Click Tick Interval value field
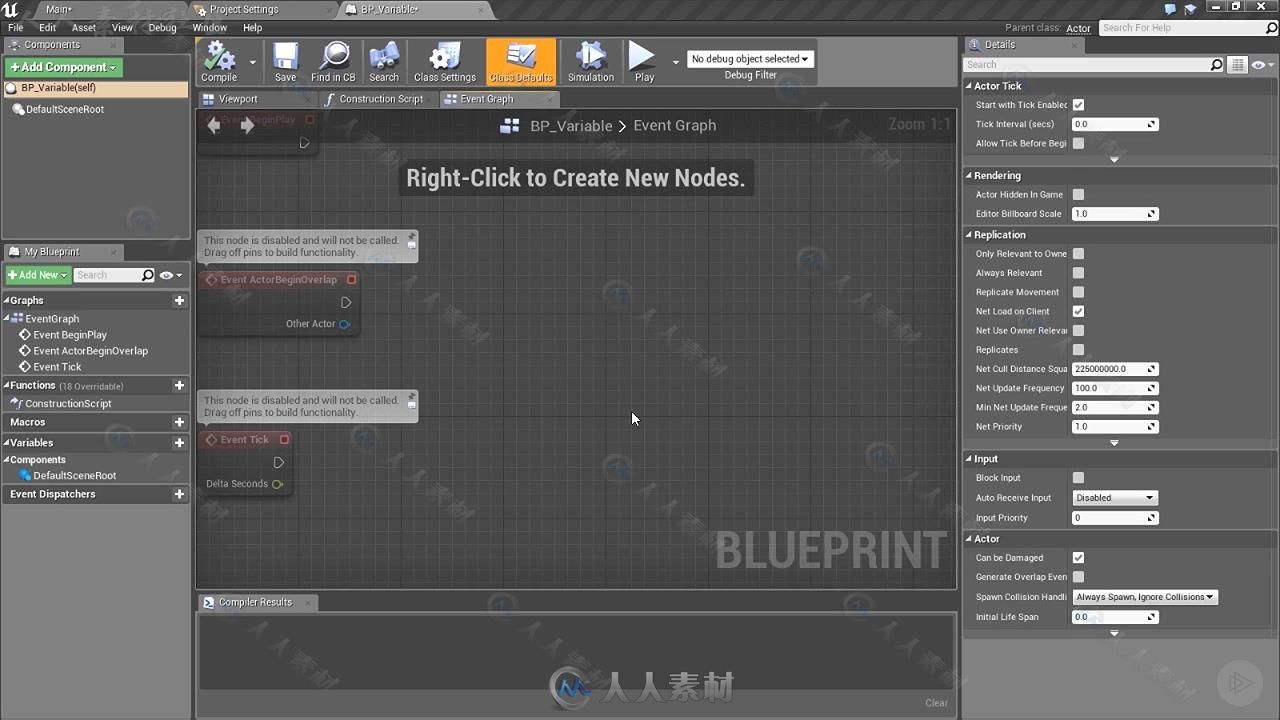This screenshot has width=1280, height=720. (x=1114, y=124)
